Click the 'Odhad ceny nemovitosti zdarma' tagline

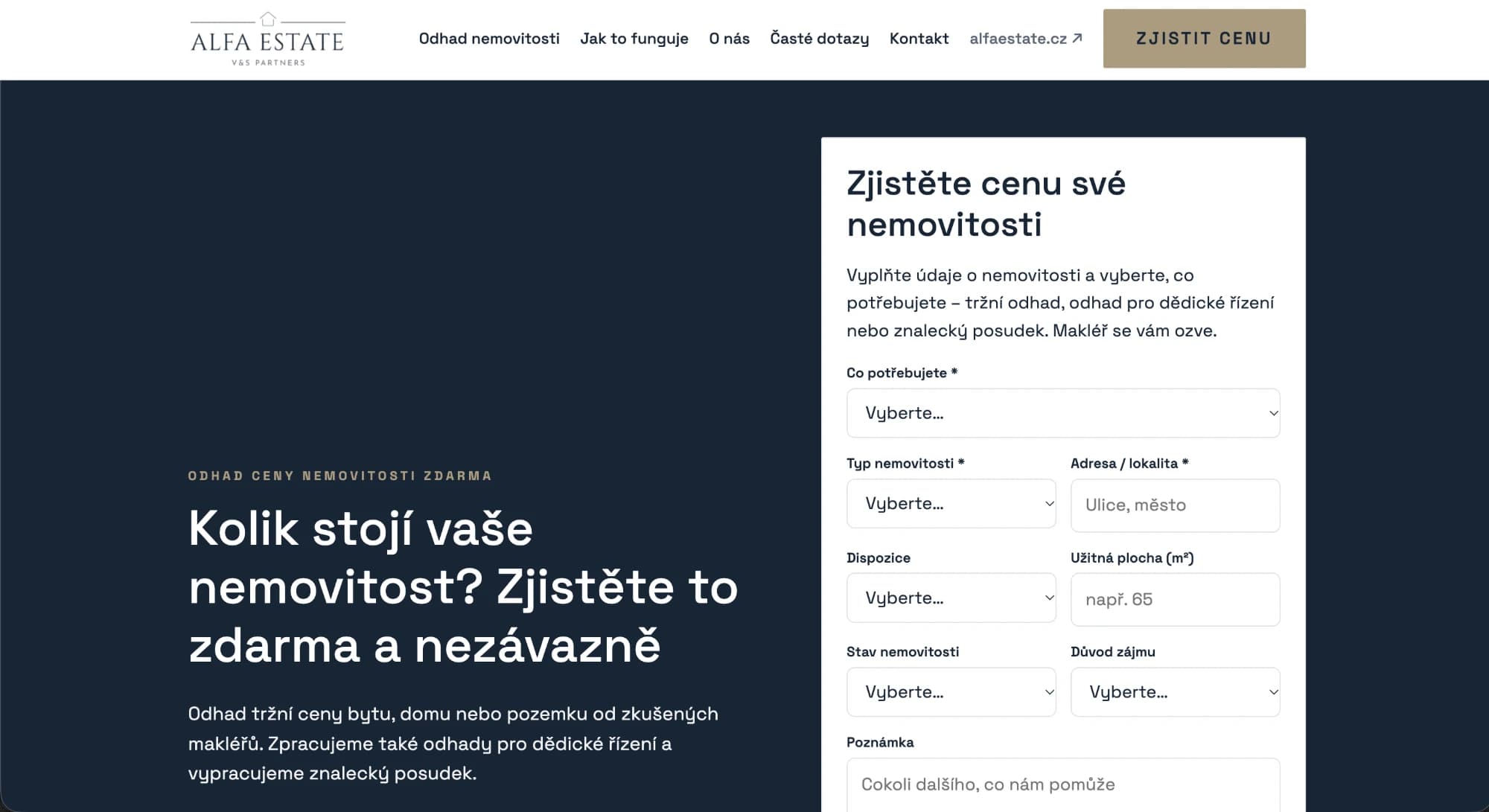[339, 476]
